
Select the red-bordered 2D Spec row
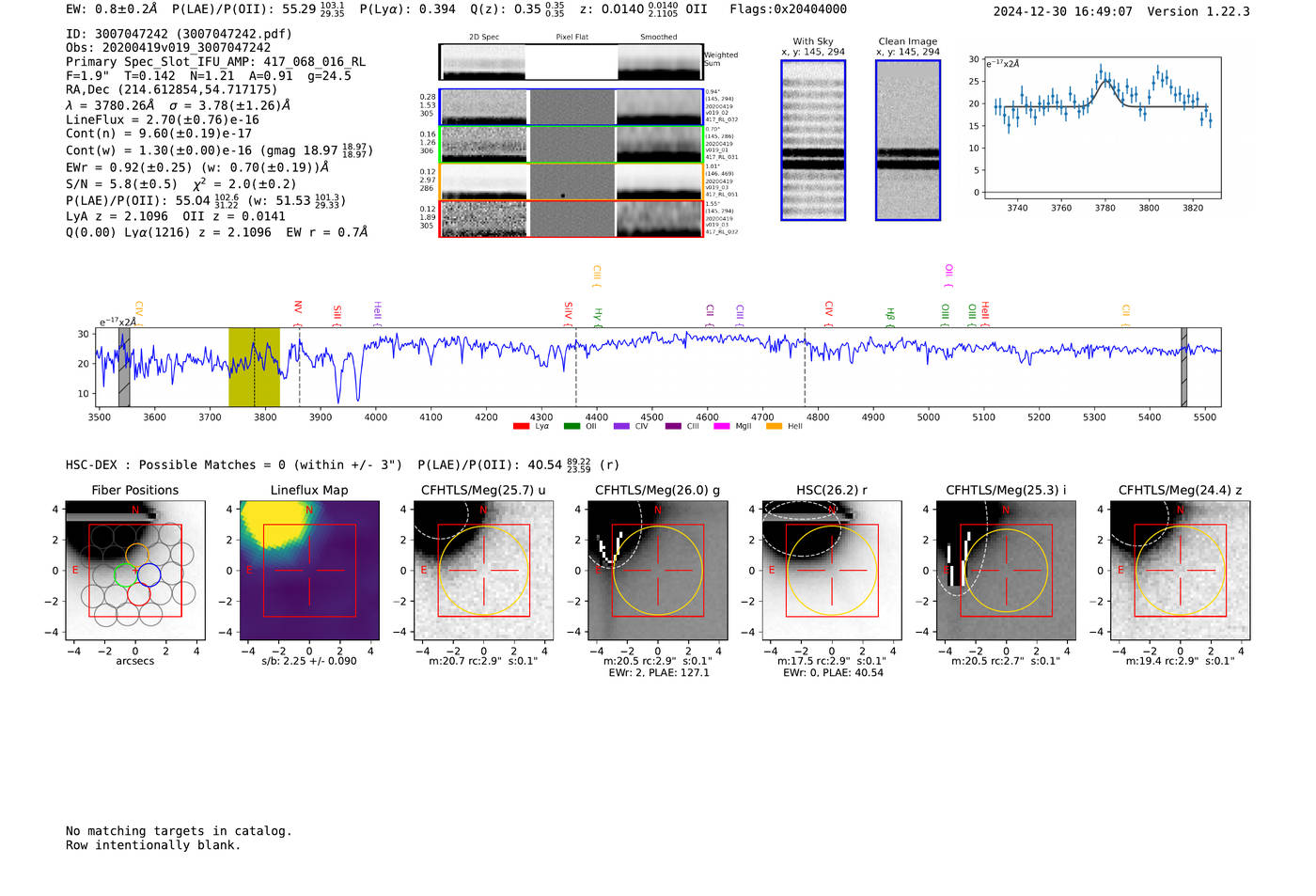pos(572,219)
